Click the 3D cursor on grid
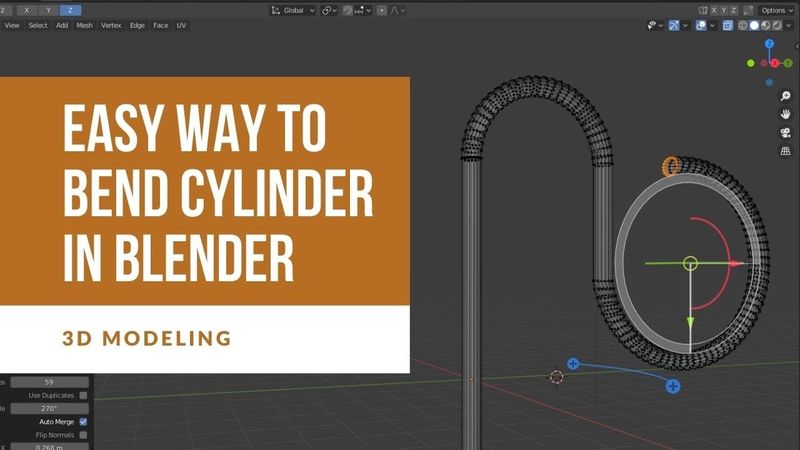 557,377
